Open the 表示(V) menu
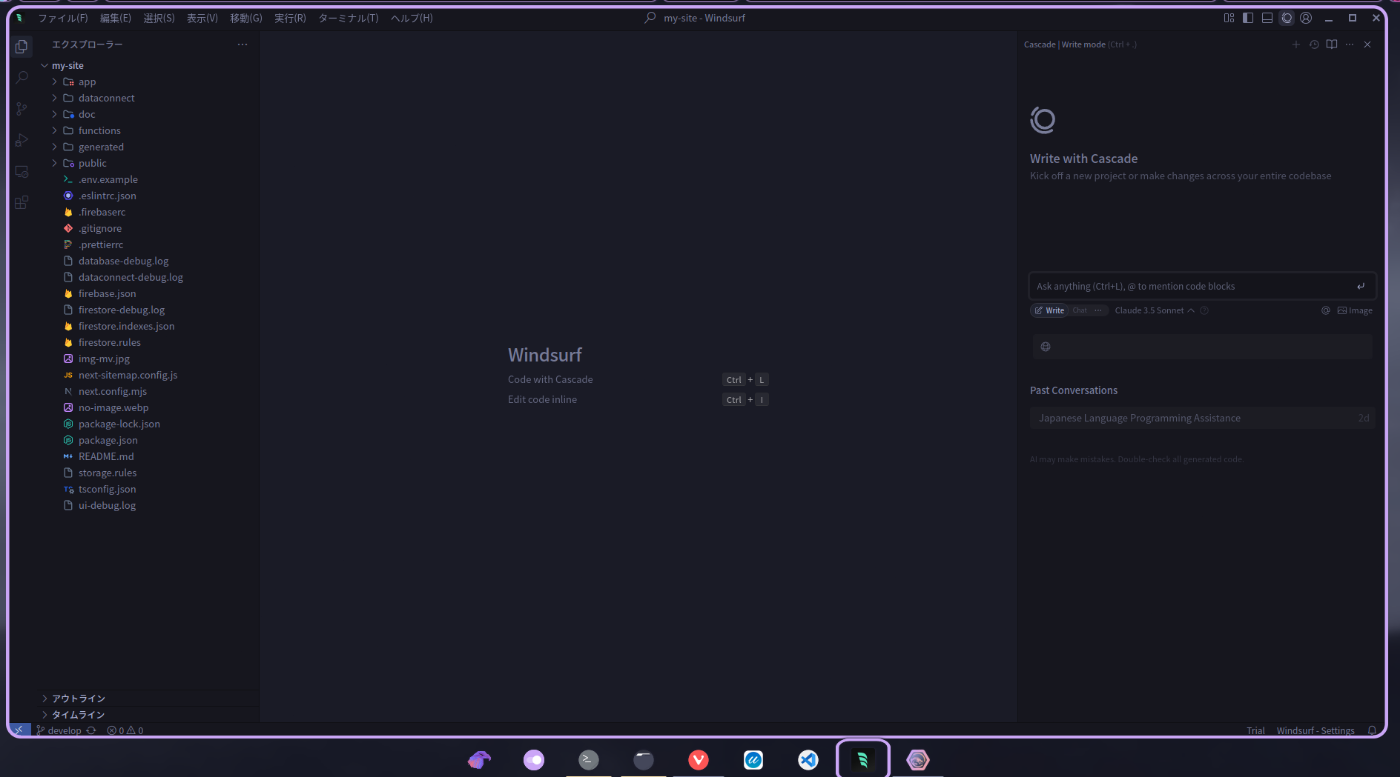The width and height of the screenshot is (1400, 777). 202,18
